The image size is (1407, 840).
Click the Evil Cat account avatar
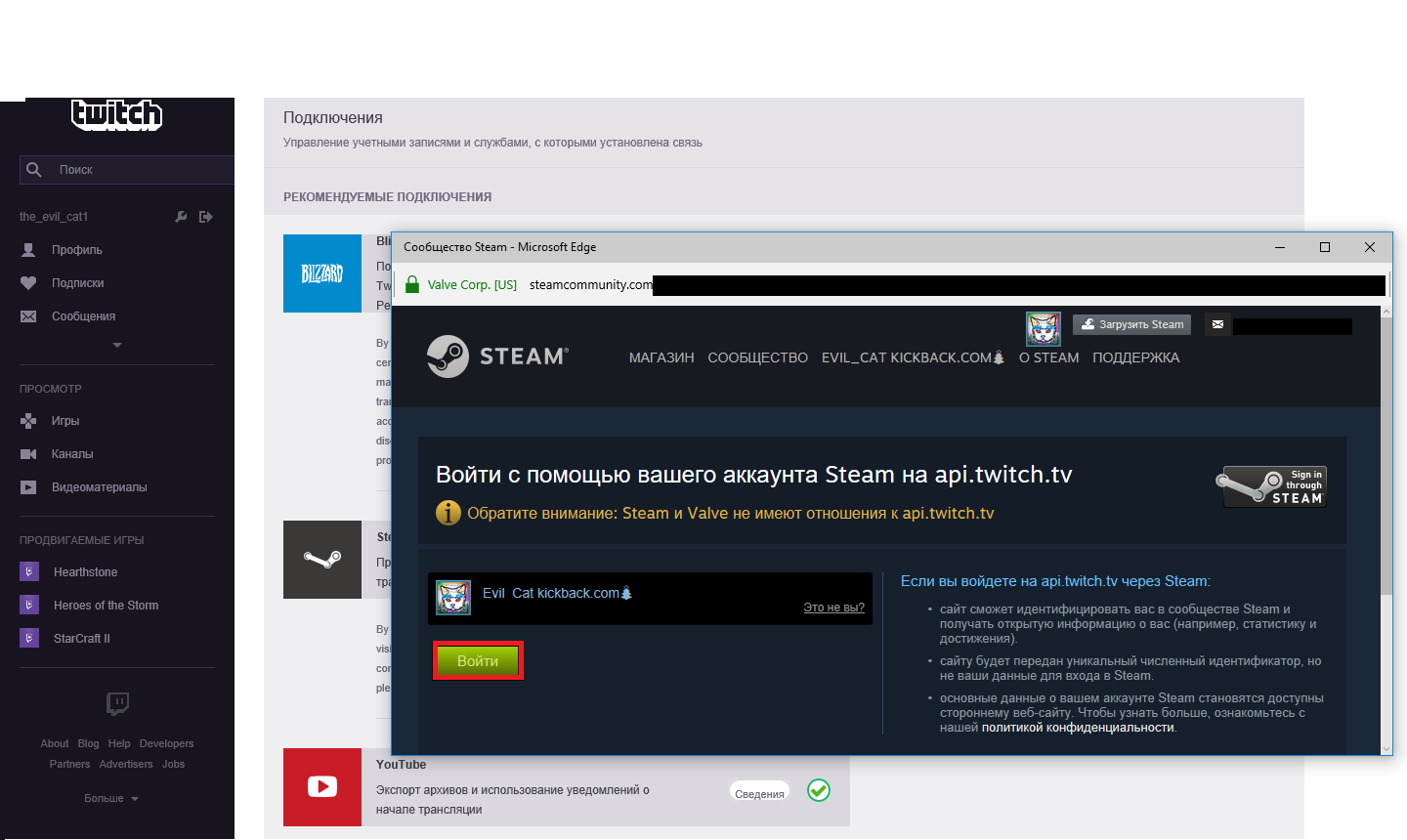coord(453,597)
